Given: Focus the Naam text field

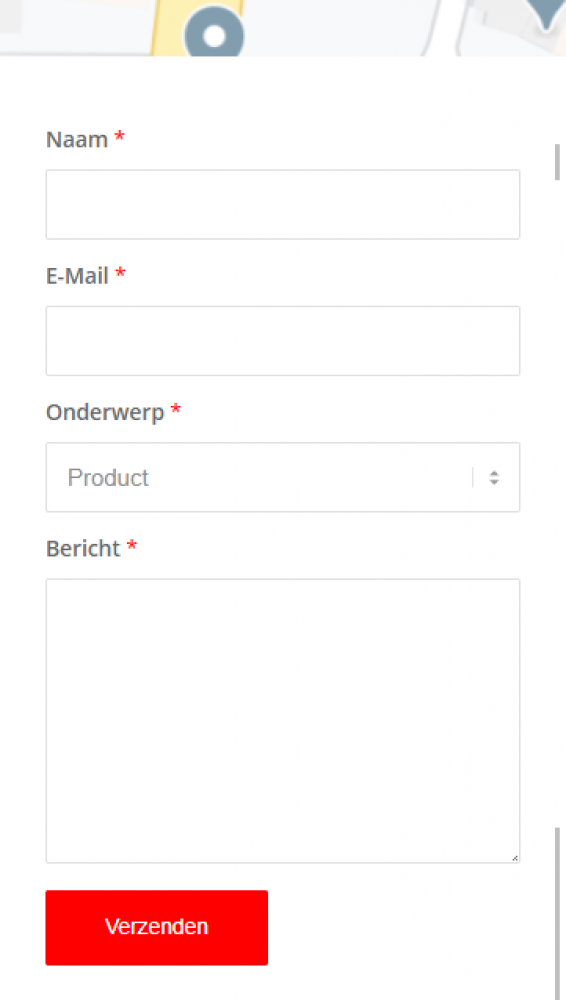Looking at the screenshot, I should tap(283, 205).
